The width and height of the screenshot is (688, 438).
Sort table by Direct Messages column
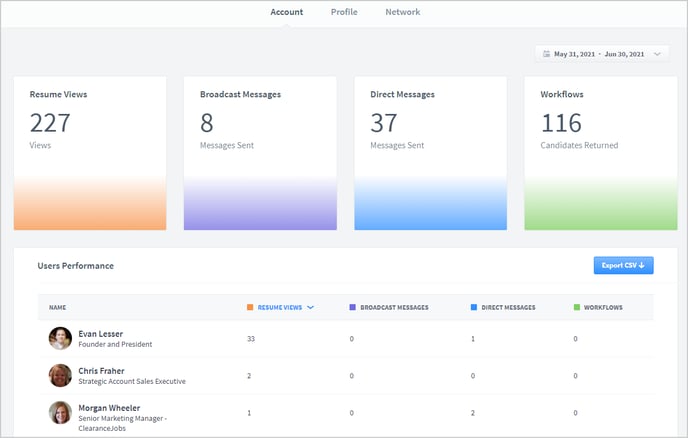508,308
